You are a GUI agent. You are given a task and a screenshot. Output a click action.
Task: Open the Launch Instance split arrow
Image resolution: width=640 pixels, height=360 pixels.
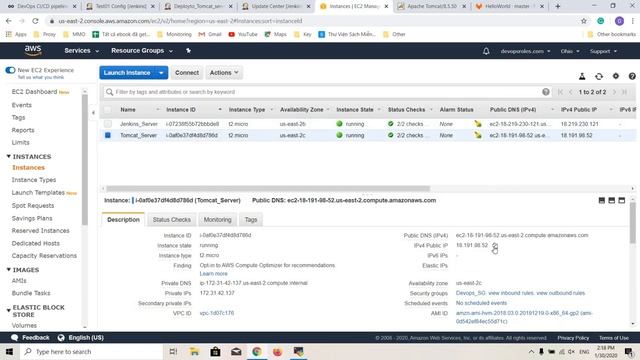pos(162,73)
